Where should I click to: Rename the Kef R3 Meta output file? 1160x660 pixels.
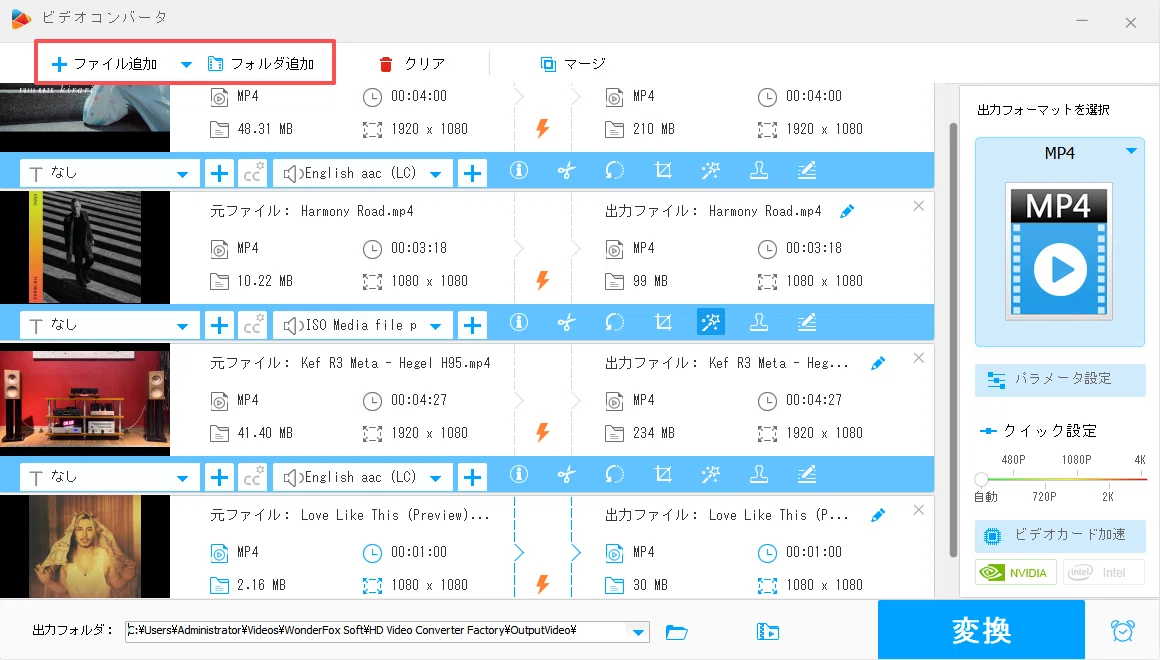(878, 363)
